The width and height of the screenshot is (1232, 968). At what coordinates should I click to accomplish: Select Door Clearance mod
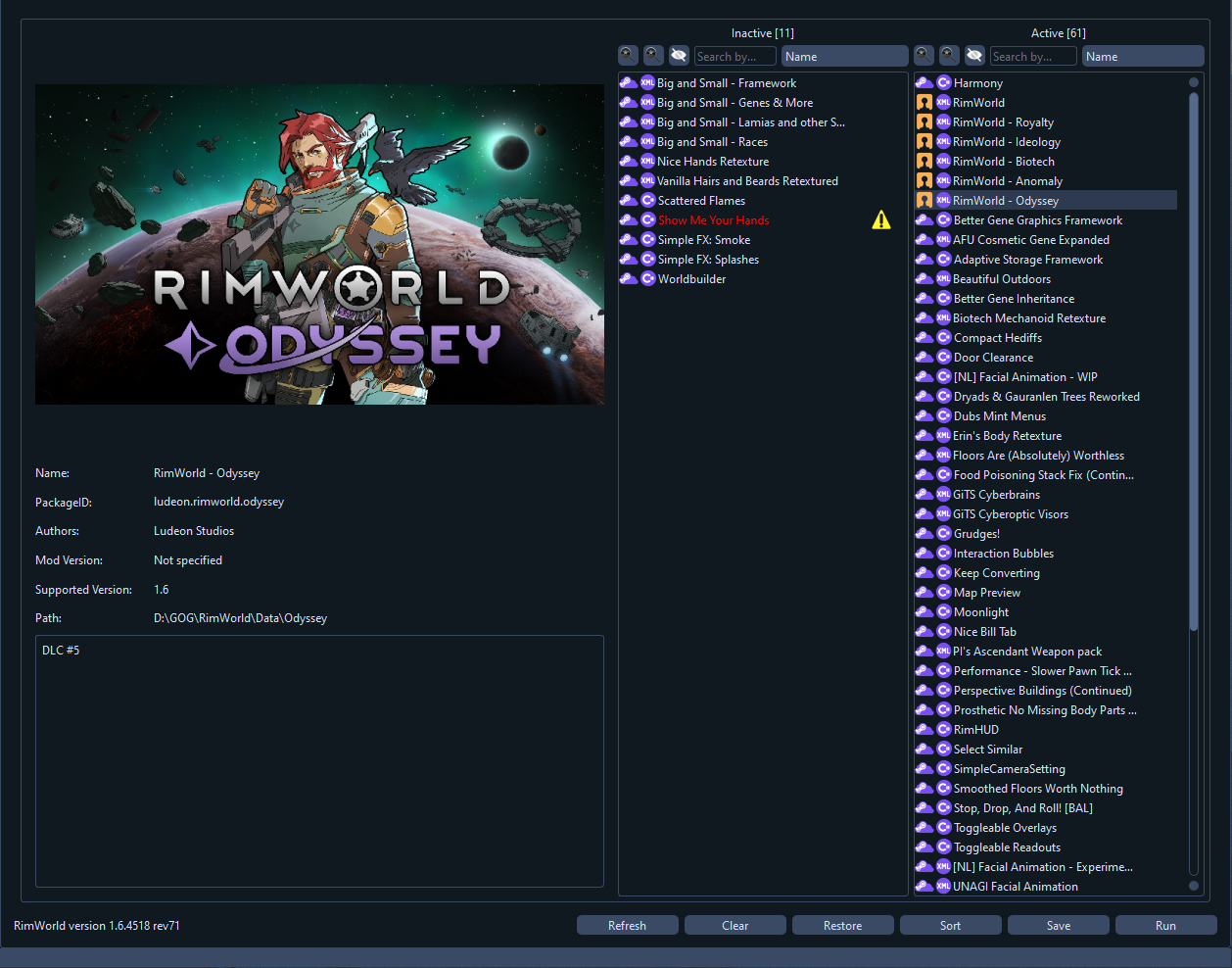pyautogui.click(x=1046, y=358)
